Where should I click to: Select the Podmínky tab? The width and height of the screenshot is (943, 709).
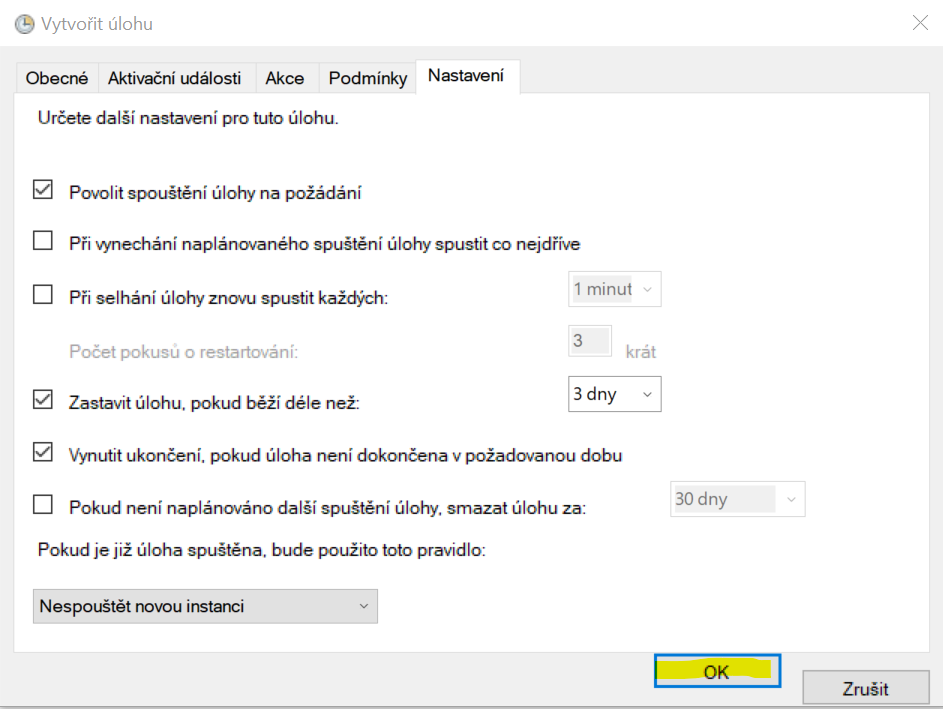tap(368, 78)
